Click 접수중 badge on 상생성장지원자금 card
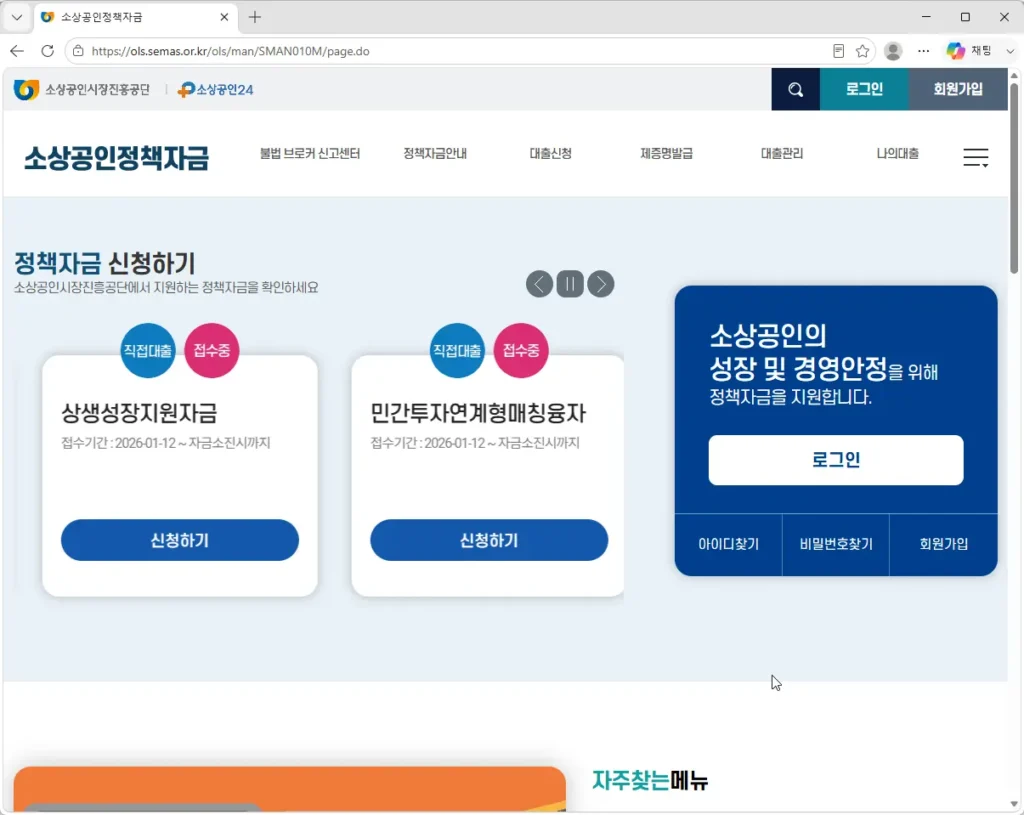Viewport: 1024px width, 815px height. (x=212, y=351)
